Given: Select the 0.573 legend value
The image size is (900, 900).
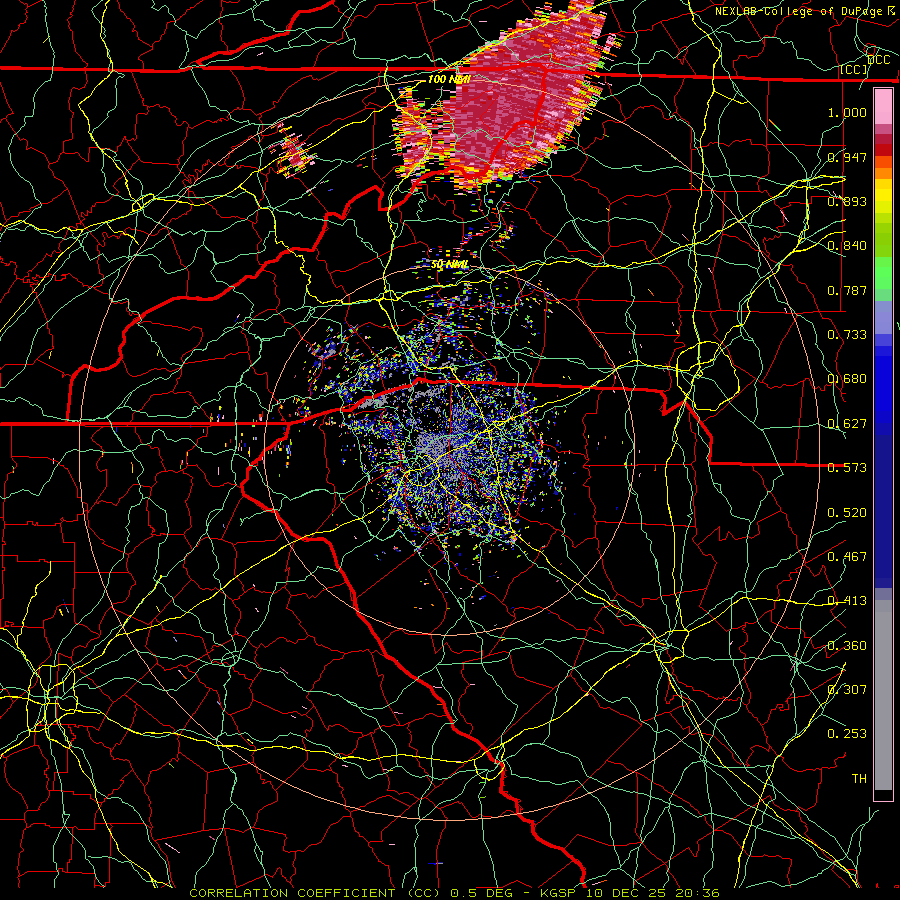Looking at the screenshot, I should click(x=847, y=468).
